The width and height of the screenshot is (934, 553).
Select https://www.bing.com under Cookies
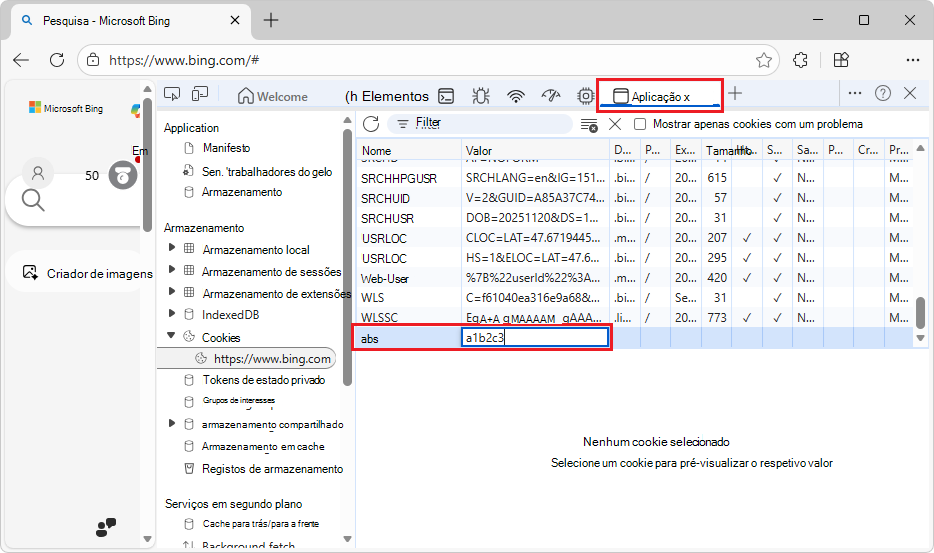click(x=247, y=359)
